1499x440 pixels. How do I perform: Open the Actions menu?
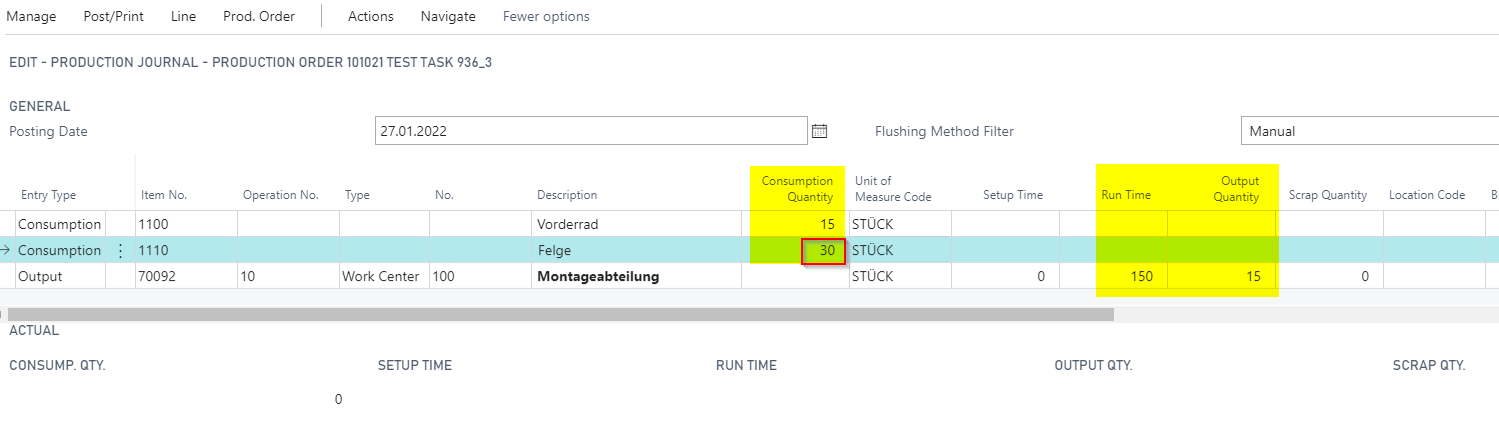tap(371, 16)
